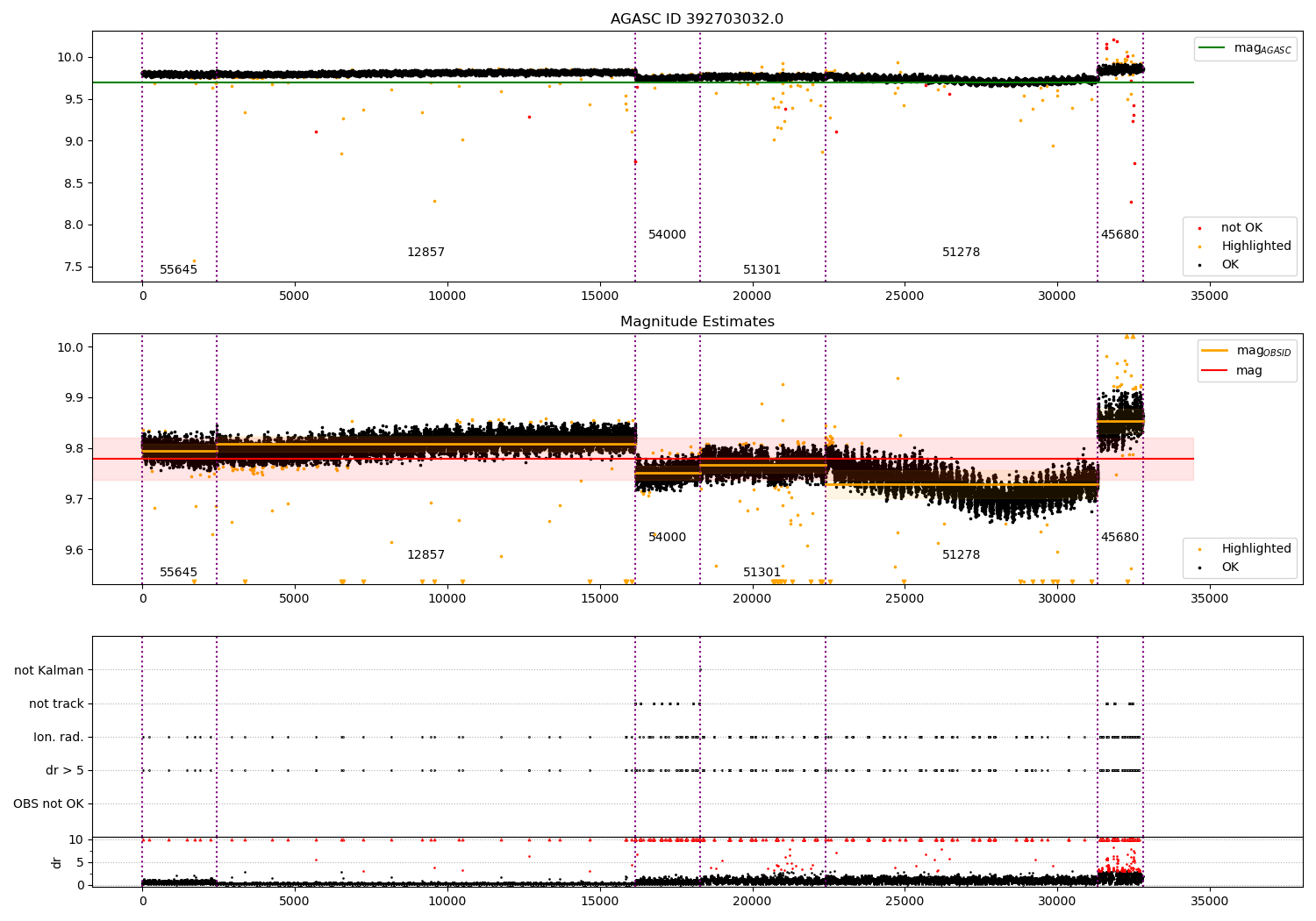Select obsid label 54000 in top plot
This screenshot has height=921, width=1316.
(667, 235)
